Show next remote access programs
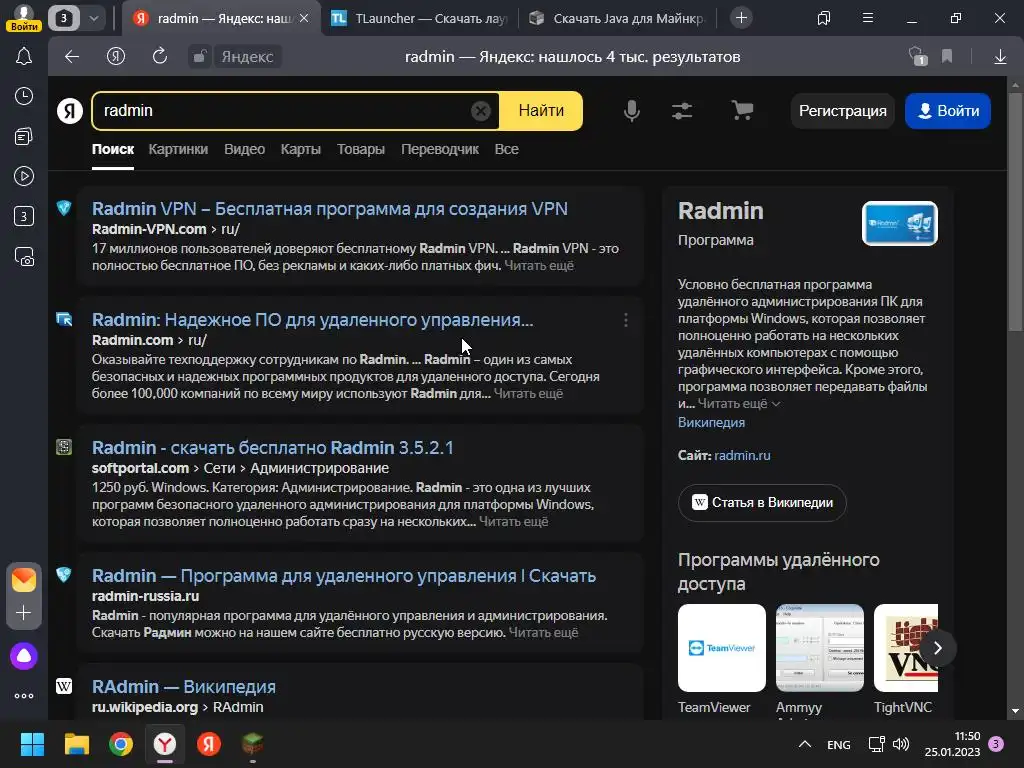This screenshot has height=768, width=1024. (938, 648)
